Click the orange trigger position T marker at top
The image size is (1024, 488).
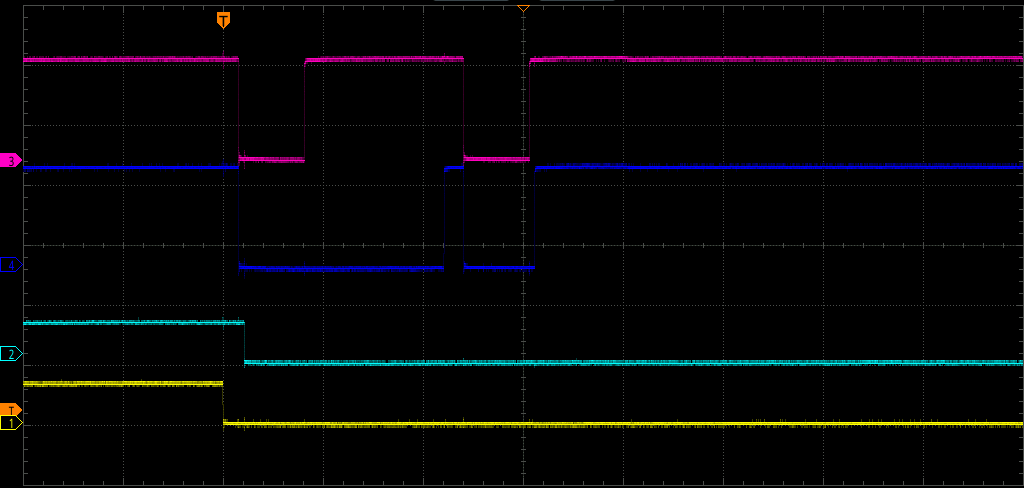click(x=223, y=20)
